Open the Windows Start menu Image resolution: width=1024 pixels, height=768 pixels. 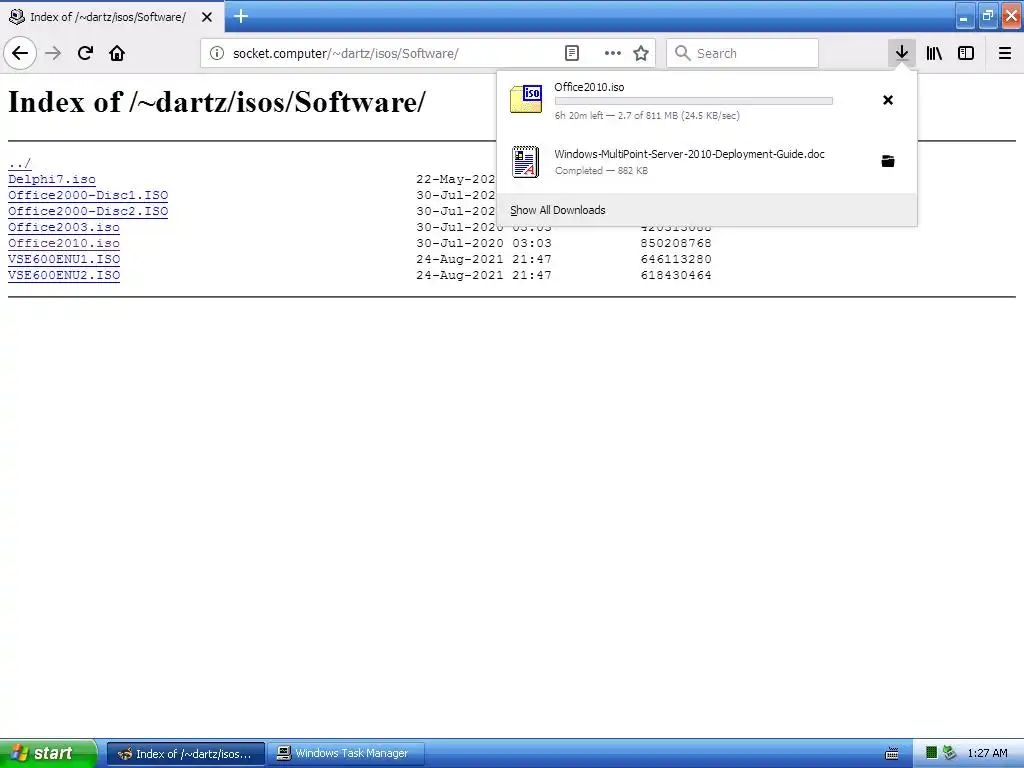[x=48, y=753]
